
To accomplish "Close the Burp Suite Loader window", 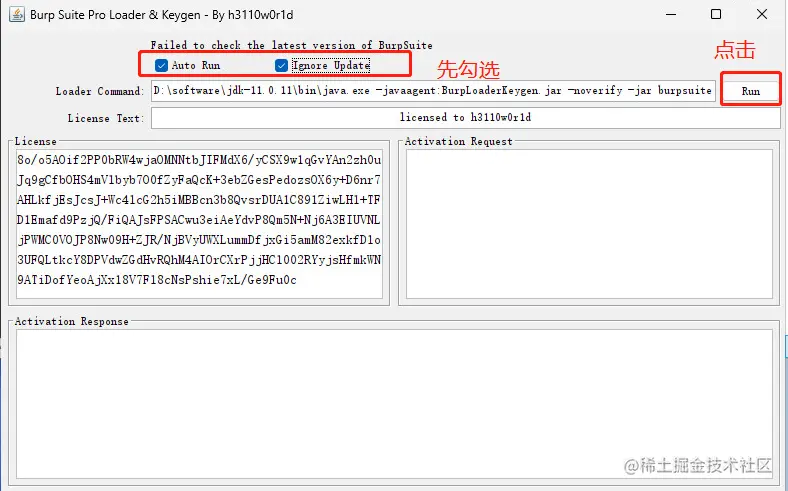I will [762, 15].
